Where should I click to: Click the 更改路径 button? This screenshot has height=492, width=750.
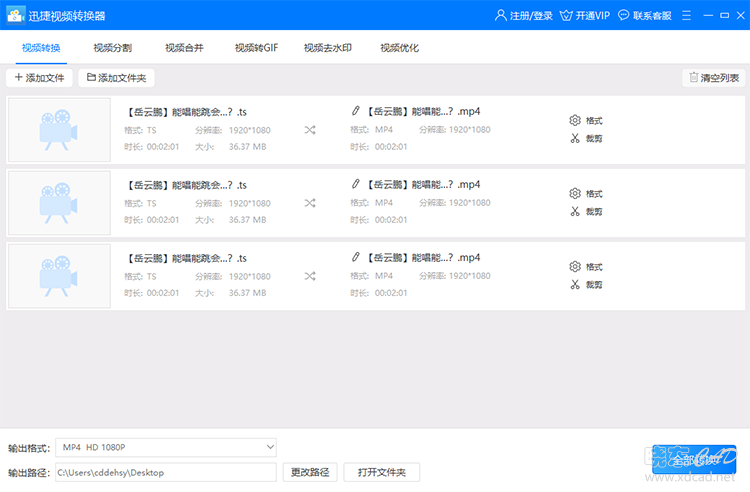[x=310, y=472]
